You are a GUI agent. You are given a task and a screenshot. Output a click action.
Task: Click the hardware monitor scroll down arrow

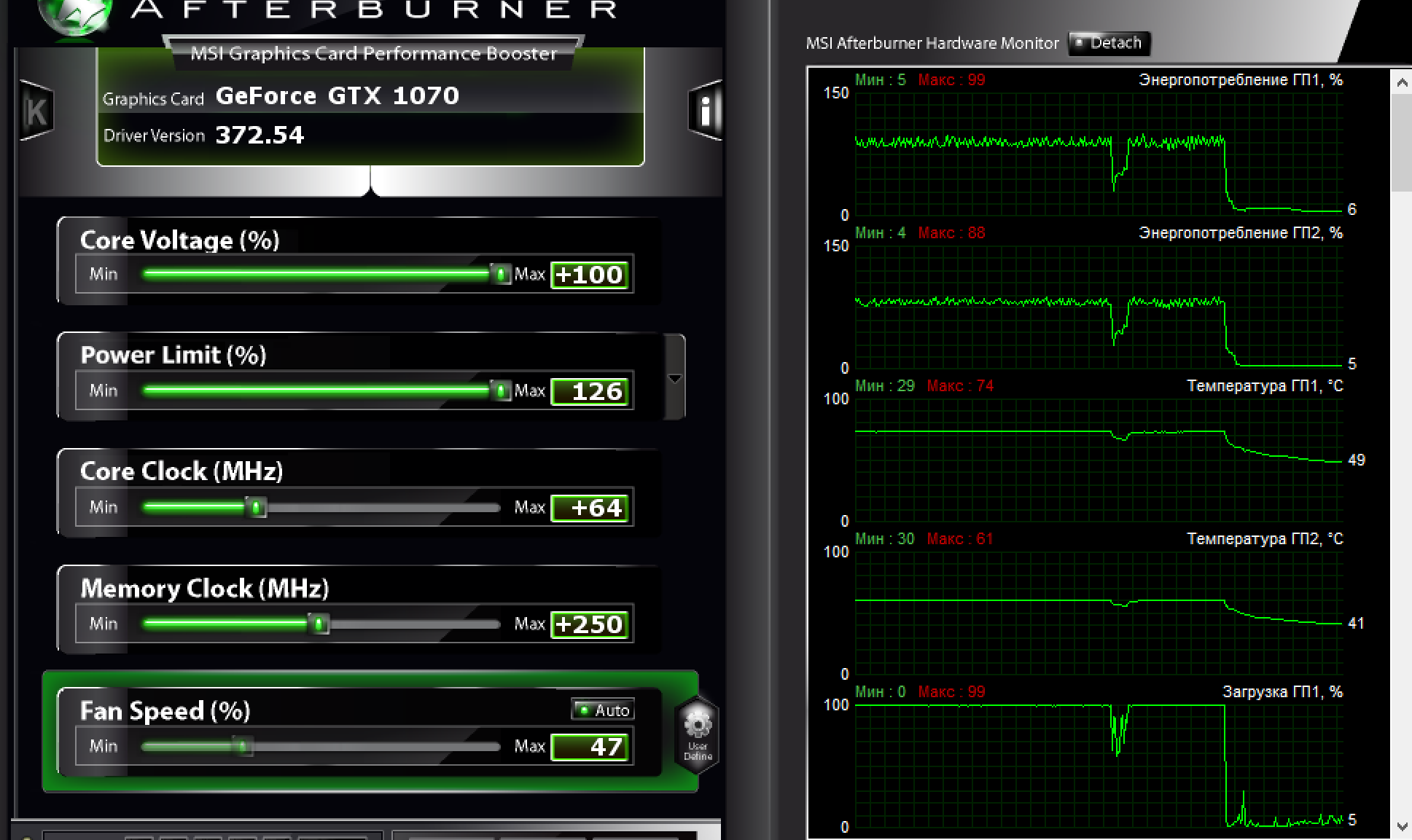(x=1401, y=826)
